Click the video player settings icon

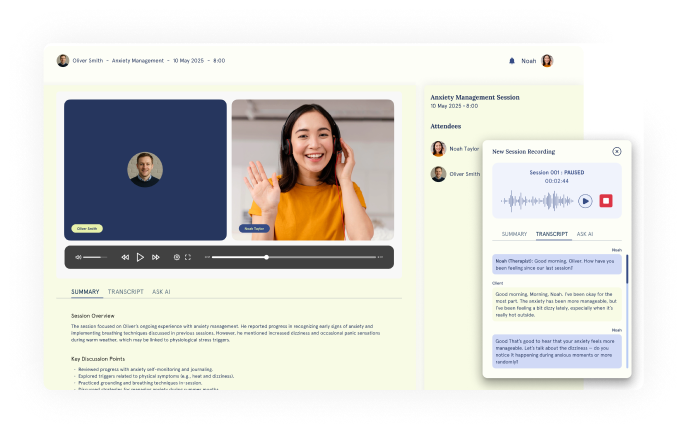(x=177, y=257)
